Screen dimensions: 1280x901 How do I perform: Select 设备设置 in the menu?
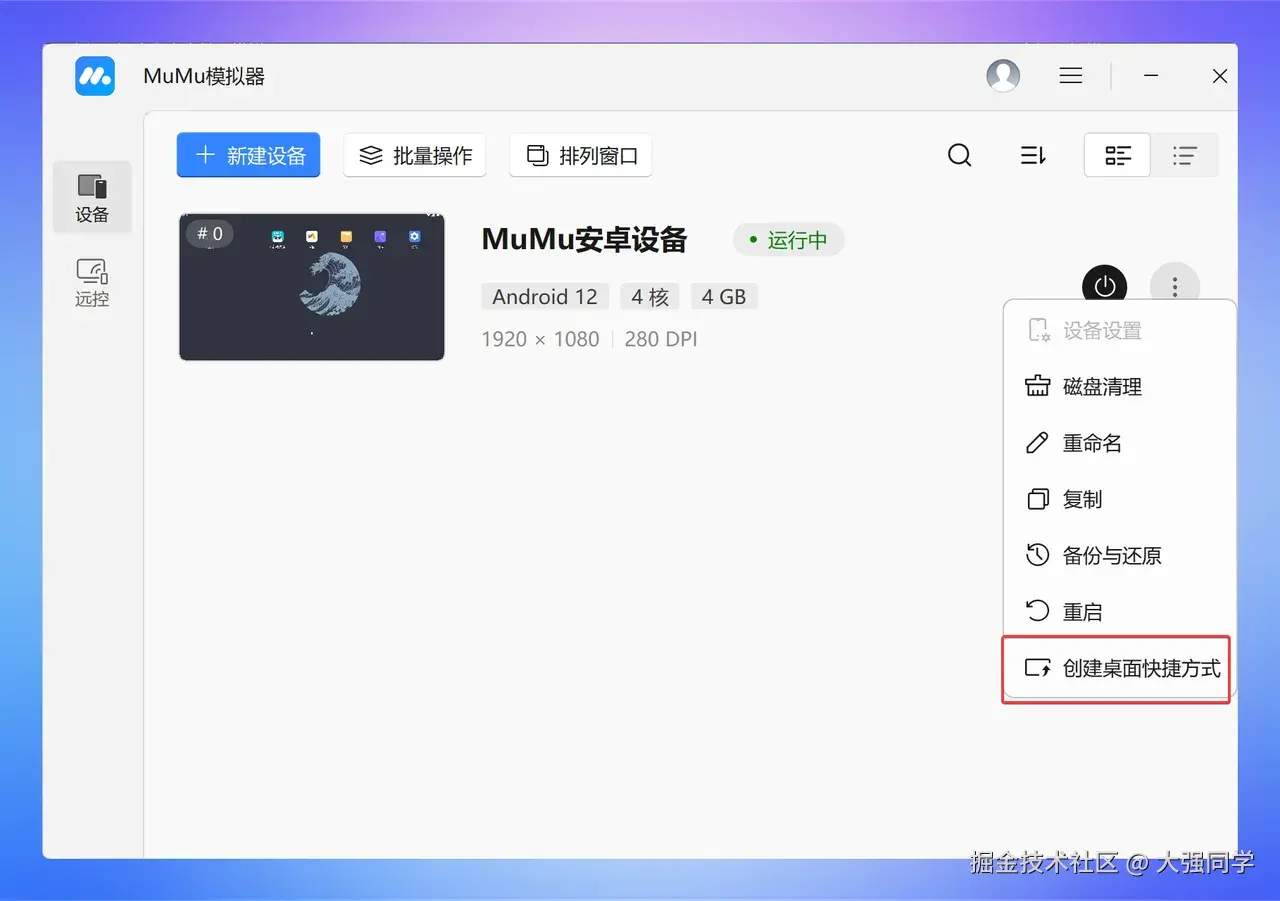pyautogui.click(x=1120, y=331)
